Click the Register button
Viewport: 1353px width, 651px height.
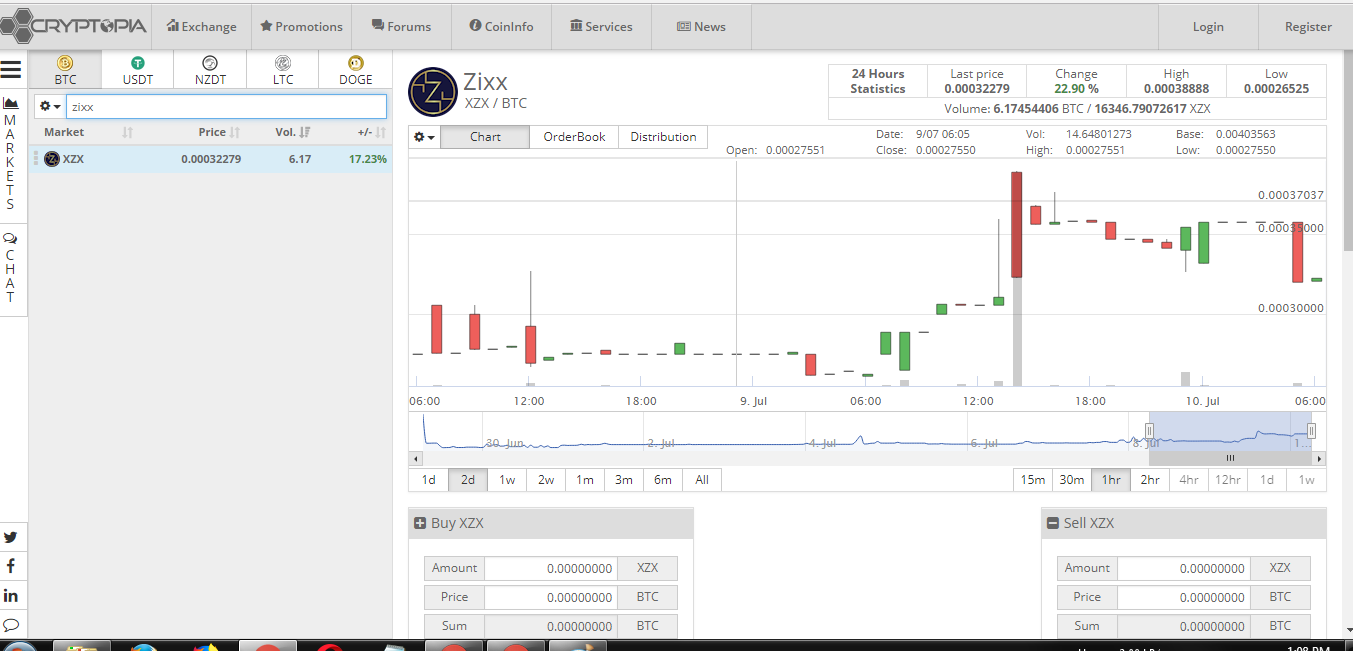tap(1308, 27)
